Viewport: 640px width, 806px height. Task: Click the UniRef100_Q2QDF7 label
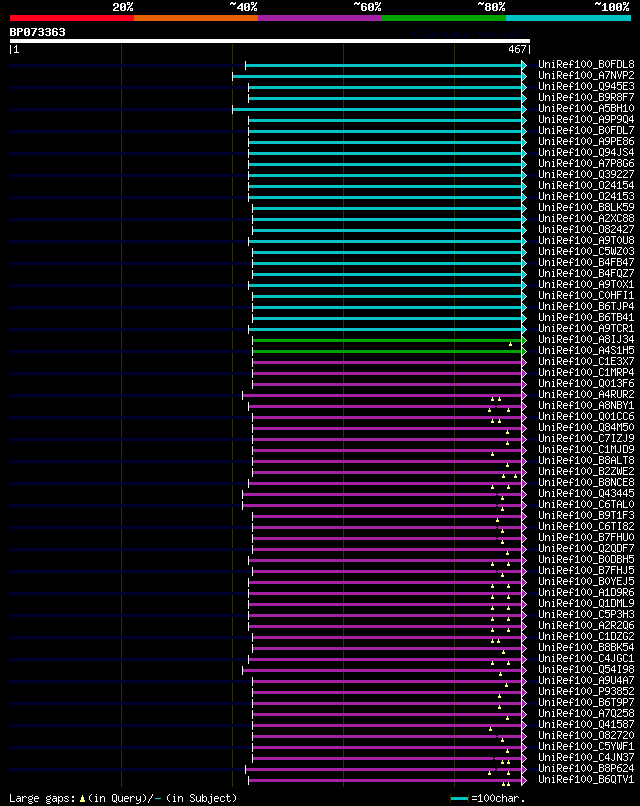[x=586, y=548]
